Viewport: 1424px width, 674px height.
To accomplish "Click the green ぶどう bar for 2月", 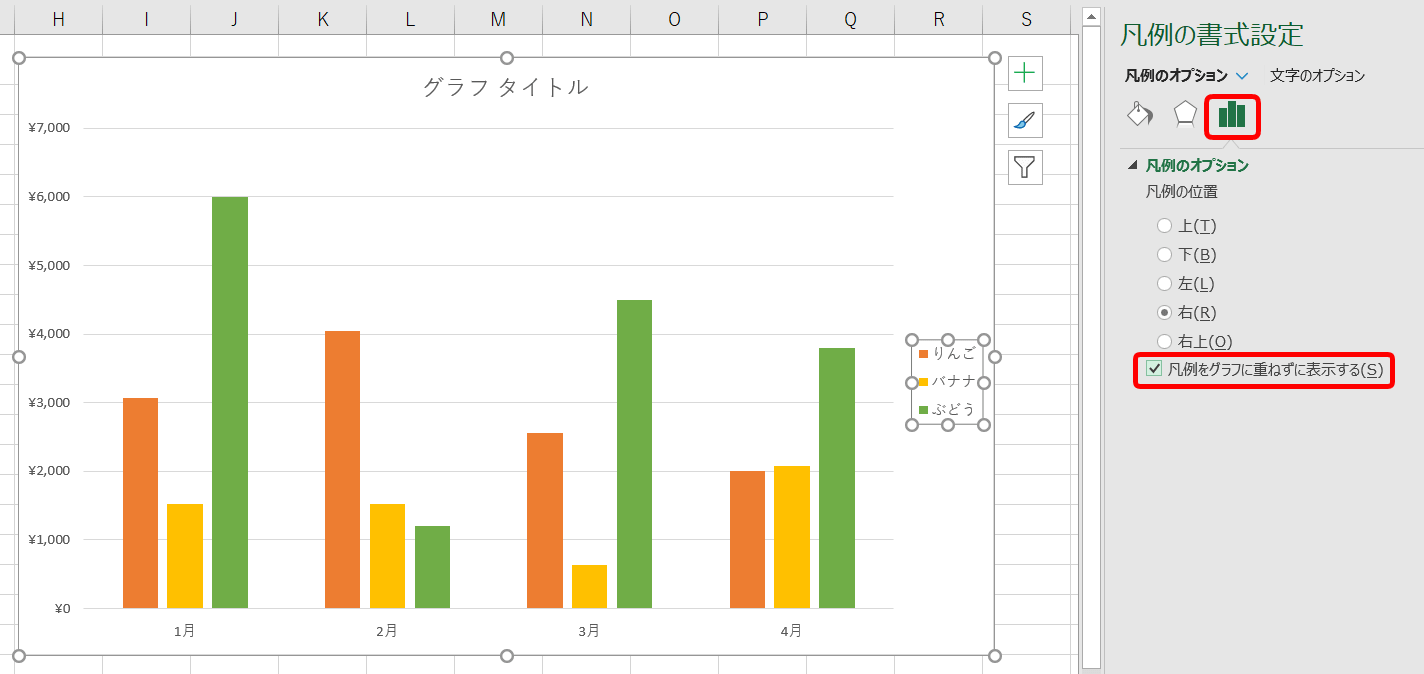I will (x=432, y=567).
